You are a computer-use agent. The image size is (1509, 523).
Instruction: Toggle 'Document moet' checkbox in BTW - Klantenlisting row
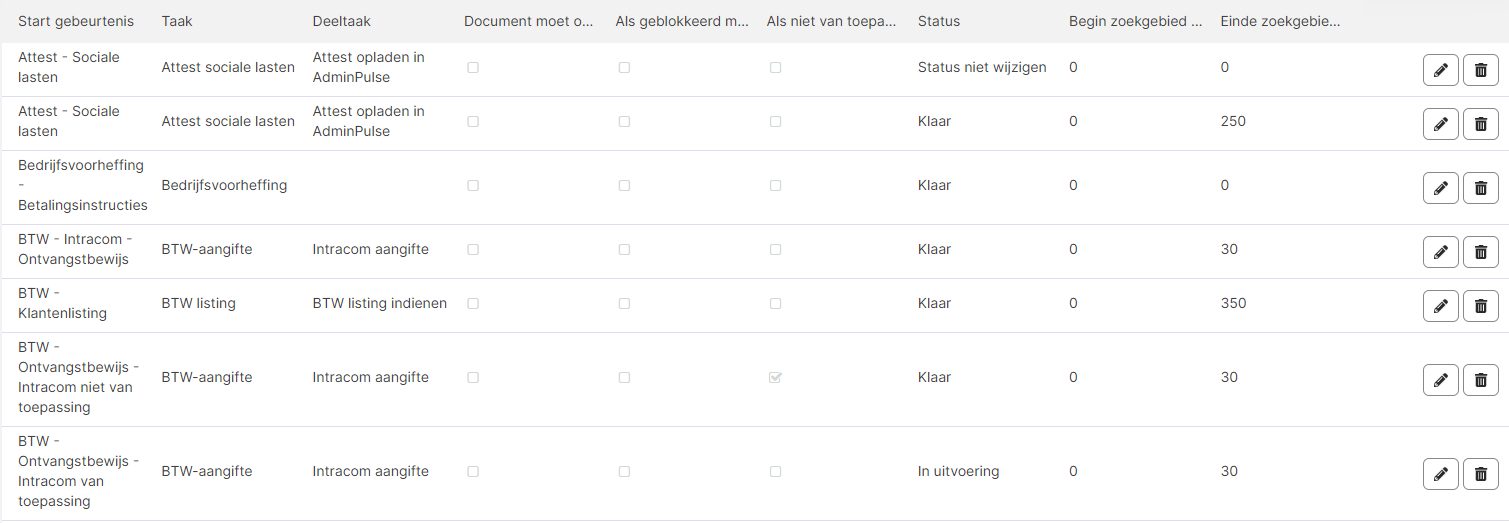(x=473, y=303)
